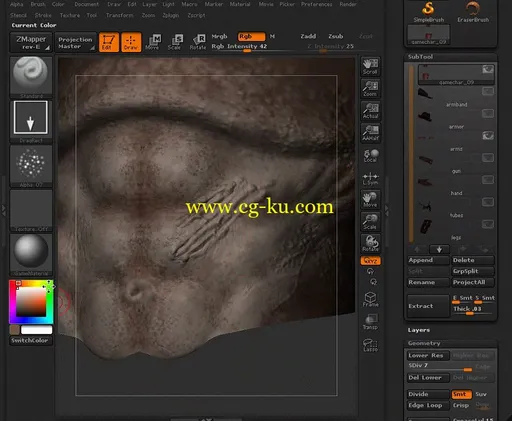The height and width of the screenshot is (421, 512).
Task: Toggle Smt option beside Divide
Action: point(461,394)
